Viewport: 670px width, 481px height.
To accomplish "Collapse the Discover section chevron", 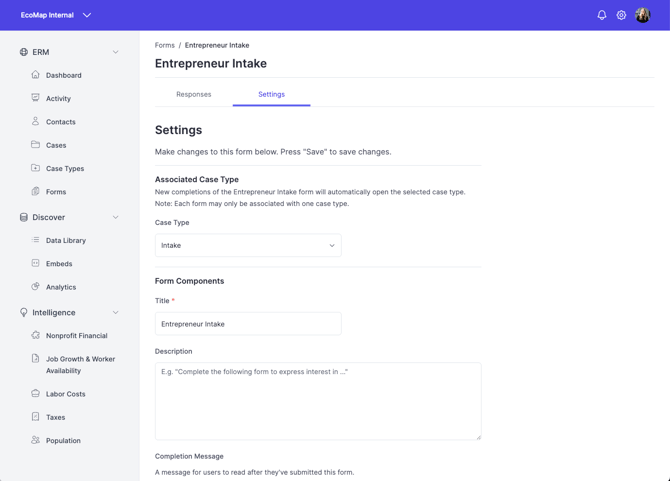I will point(115,217).
